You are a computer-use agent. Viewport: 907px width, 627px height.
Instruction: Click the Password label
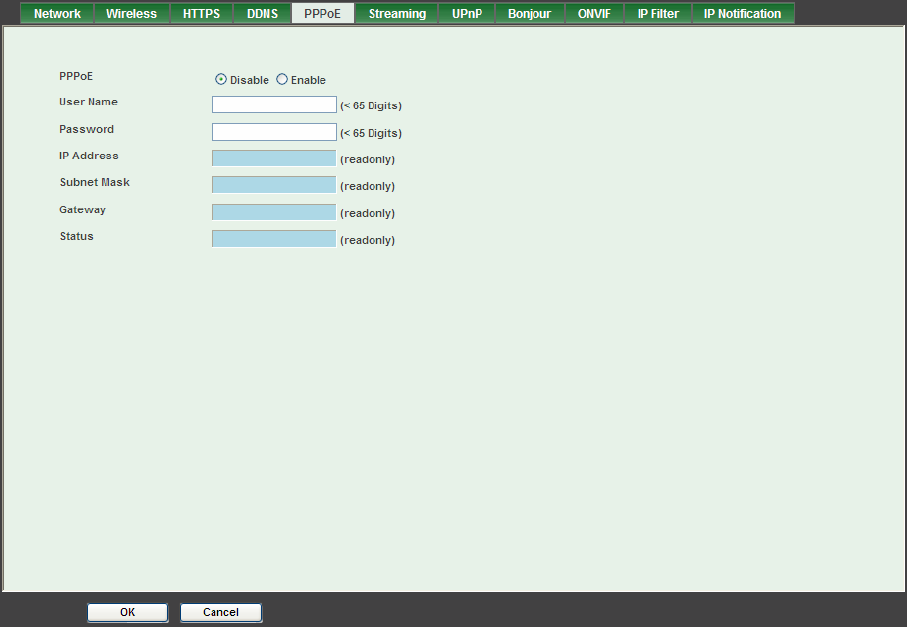(86, 129)
